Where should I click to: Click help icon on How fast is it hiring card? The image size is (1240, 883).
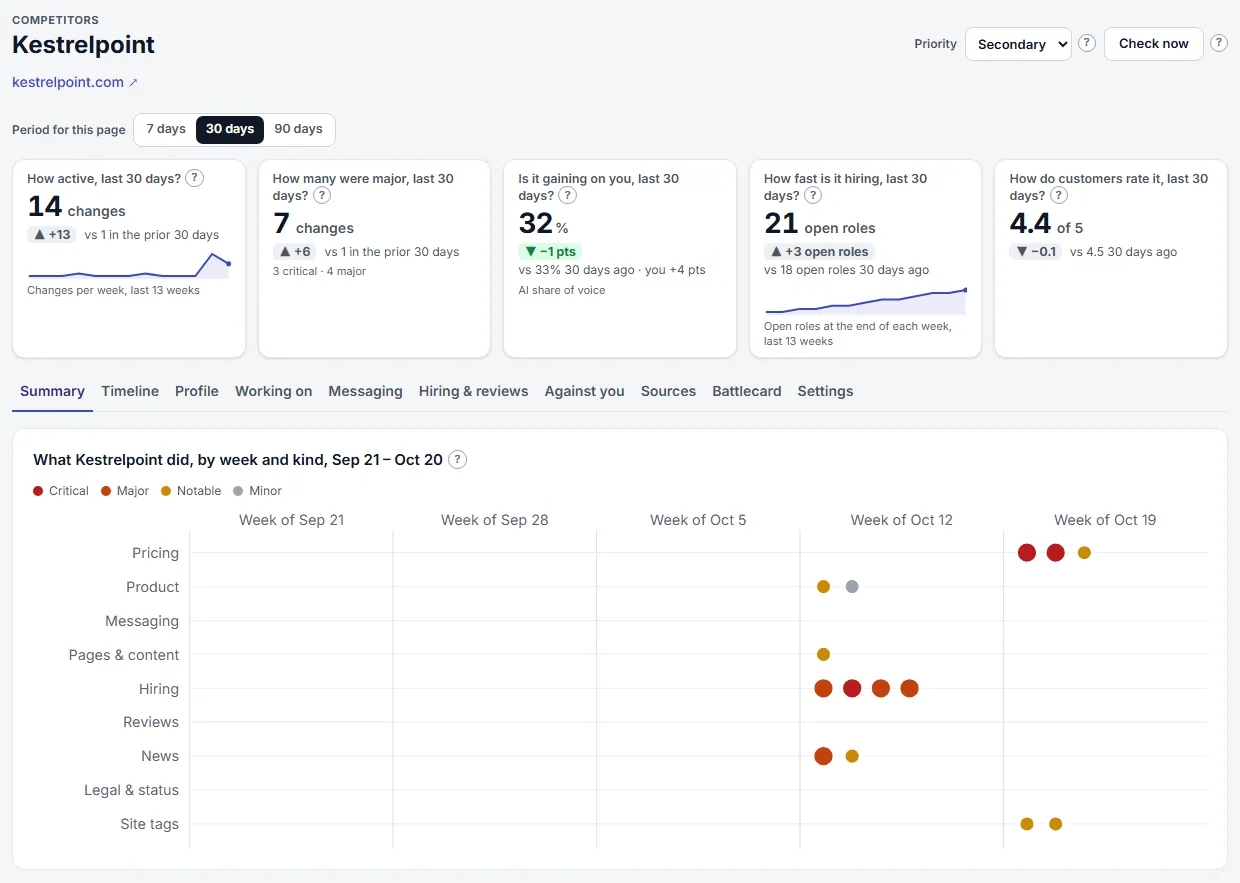click(x=813, y=195)
